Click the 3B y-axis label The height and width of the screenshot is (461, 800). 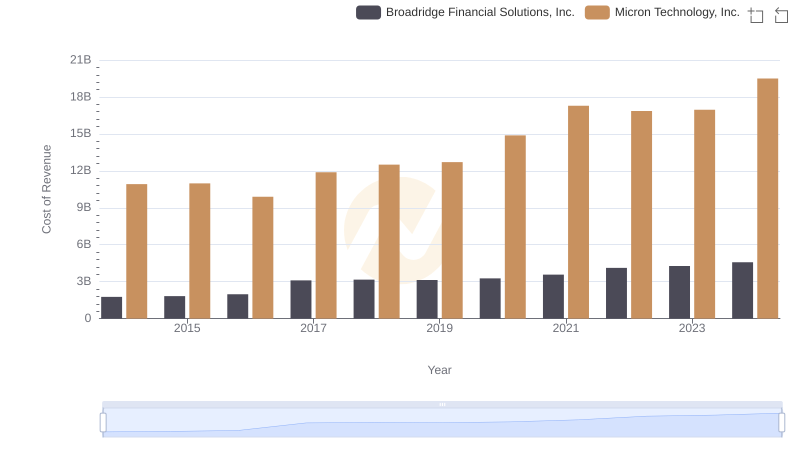84,281
